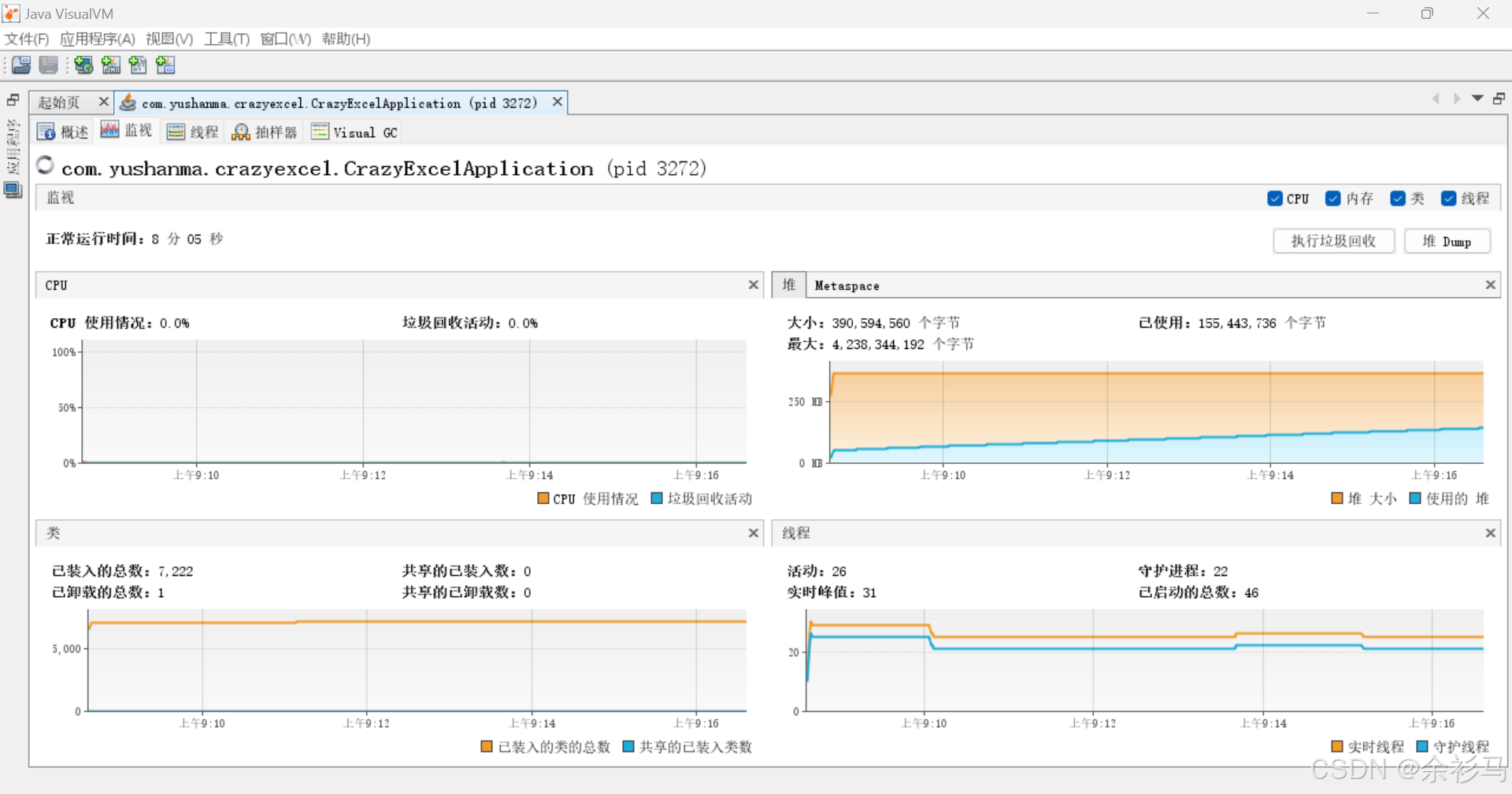The height and width of the screenshot is (794, 1512).
Task: Click the Add VM Coredump toolbar icon
Action: (x=138, y=65)
